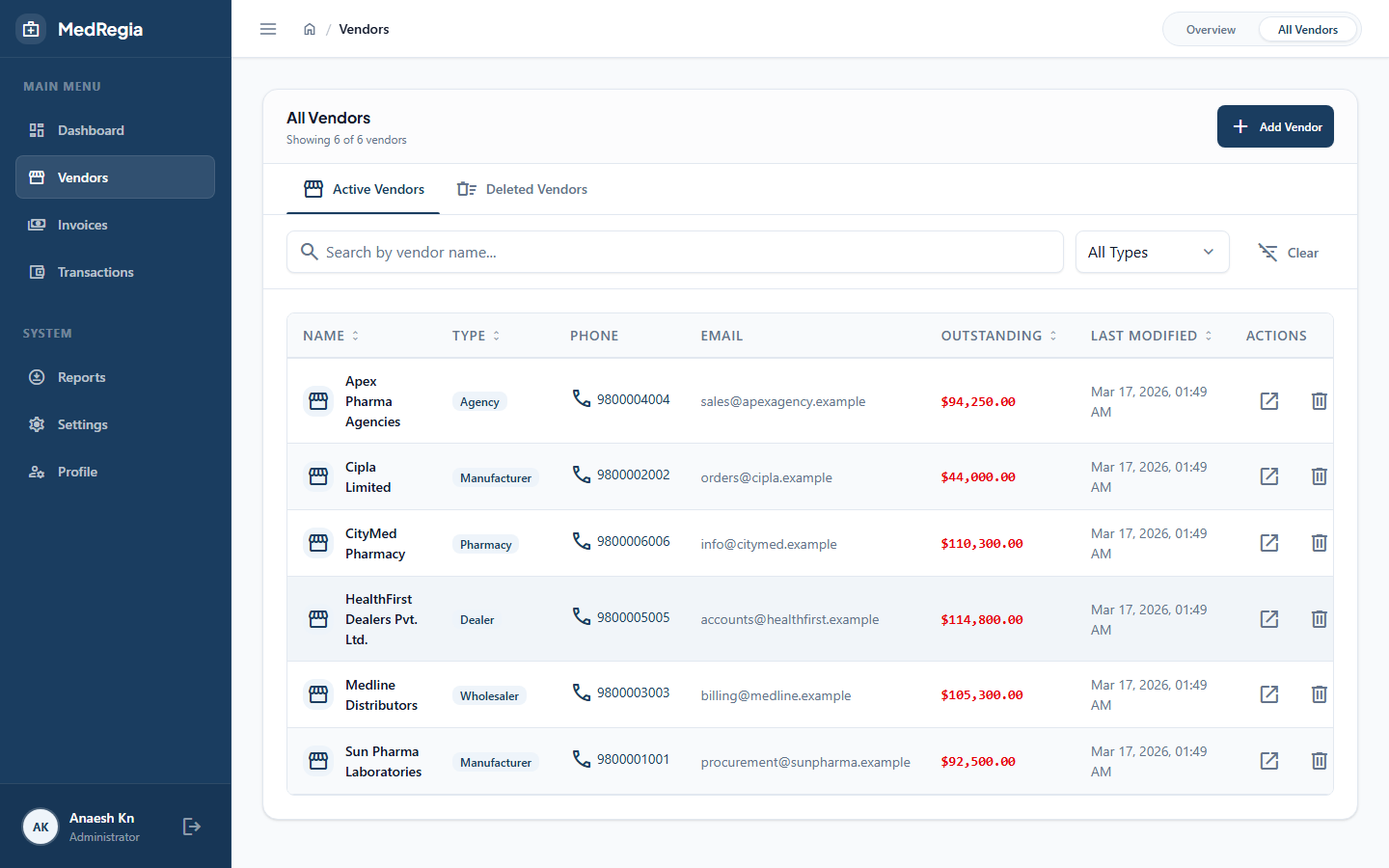Open the Sun Pharma Laboratories external link icon
Screen dimensions: 1389x868
pyautogui.click(x=1269, y=761)
